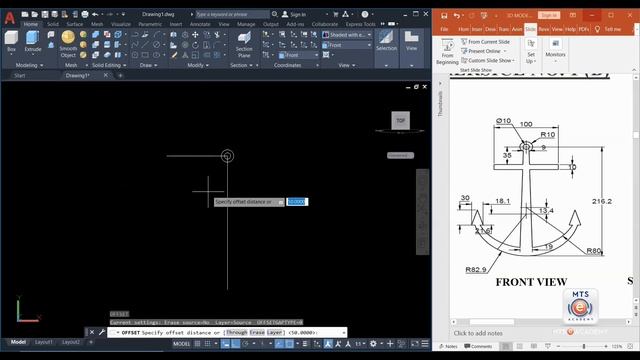This screenshot has width=640, height=360.
Task: Open the Autodesk App Store cart icon
Action: [336, 14]
